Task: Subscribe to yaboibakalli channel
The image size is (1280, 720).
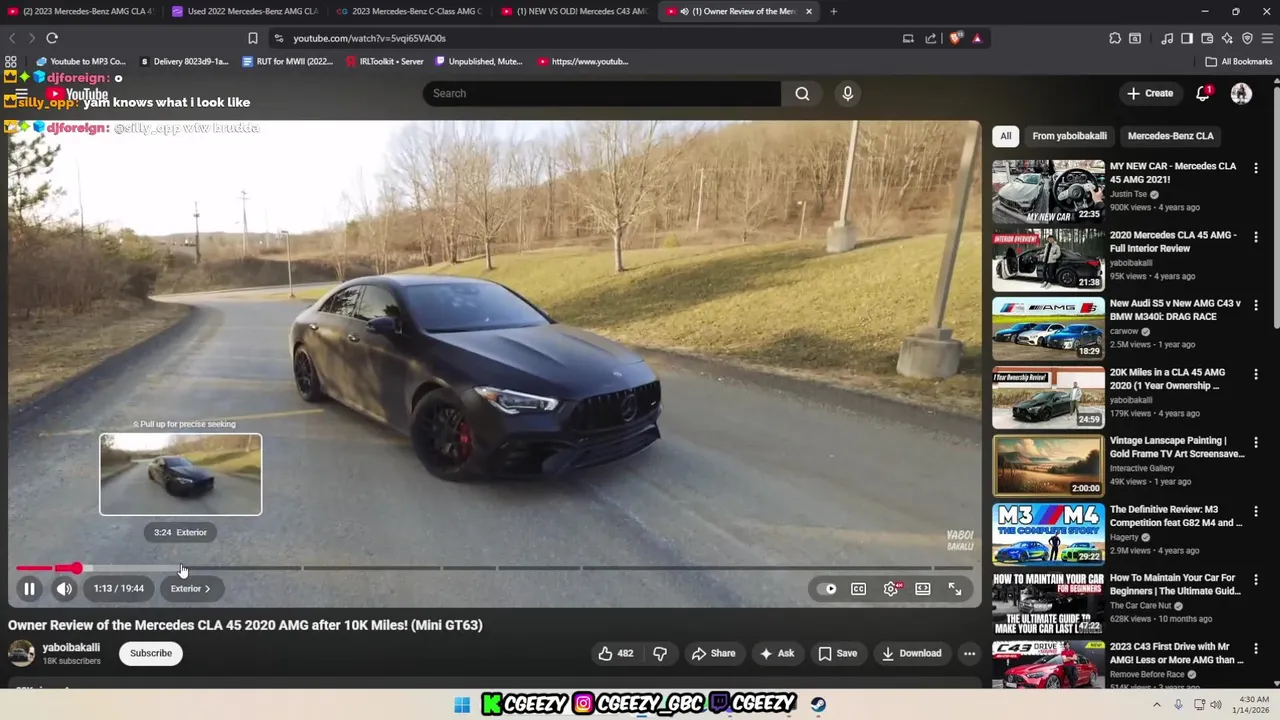Action: pyautogui.click(x=151, y=654)
